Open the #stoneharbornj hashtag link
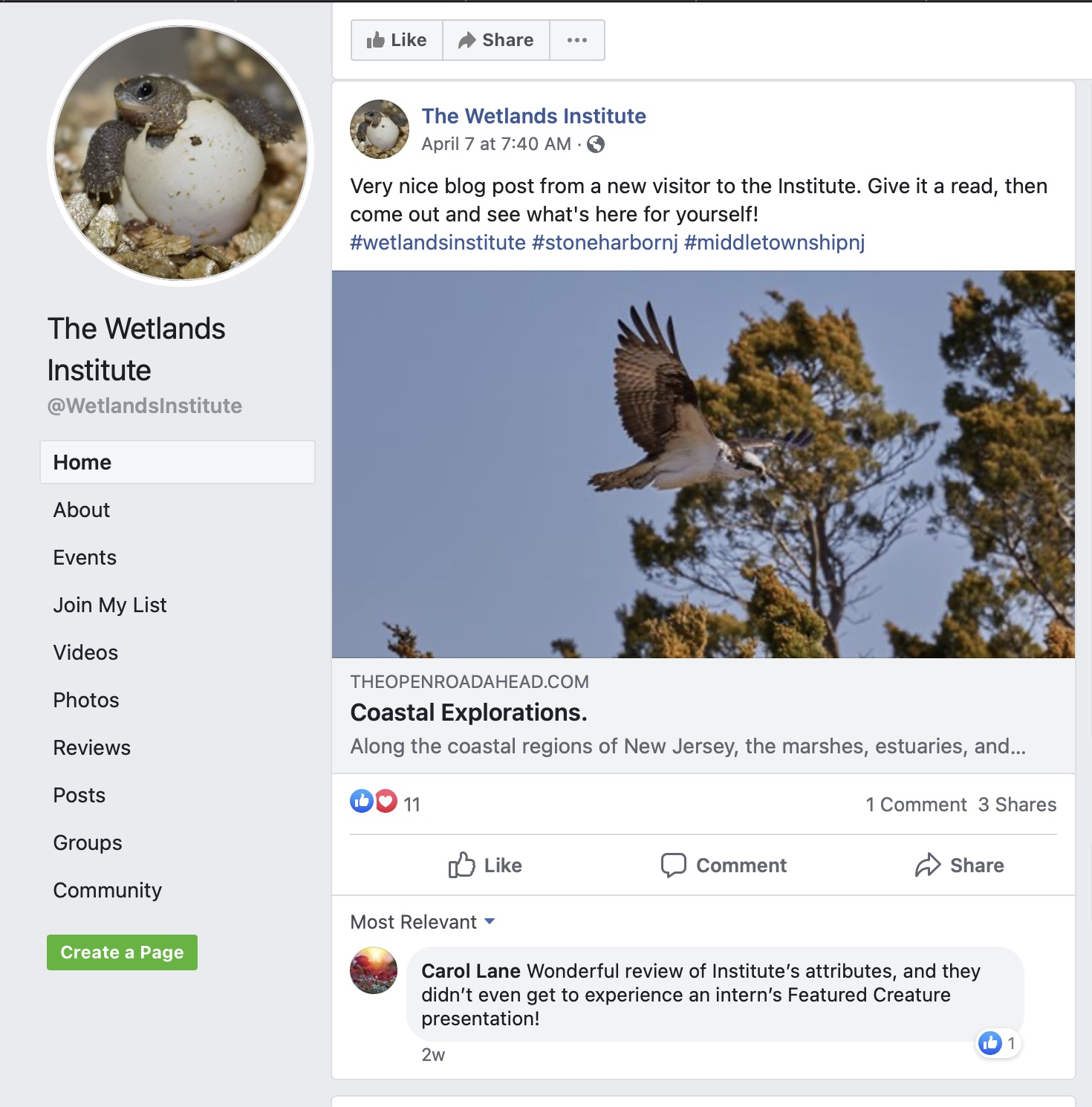The height and width of the screenshot is (1107, 1092). pyautogui.click(x=603, y=242)
